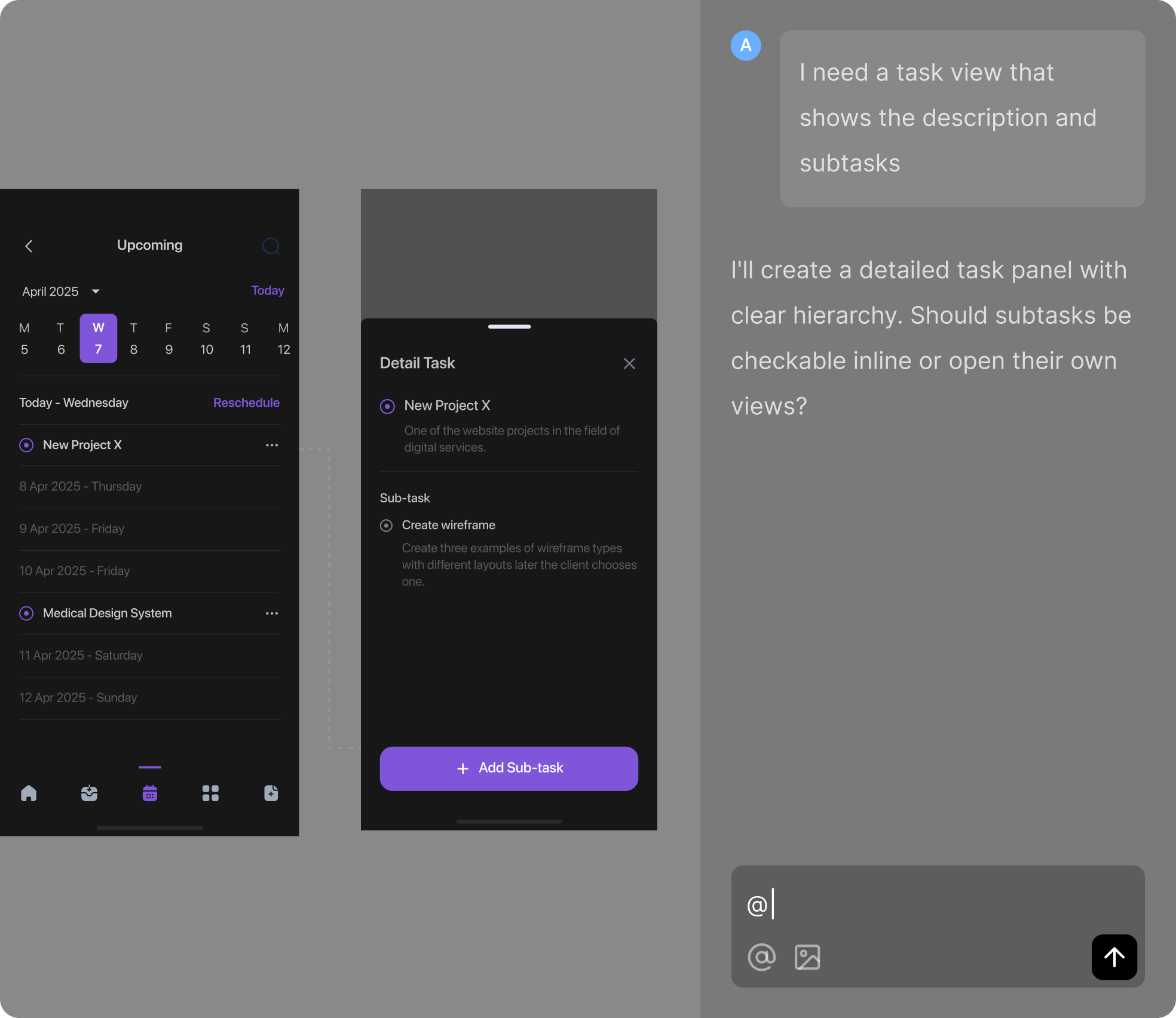Click the Detail Task sheet drag handle

(x=509, y=327)
